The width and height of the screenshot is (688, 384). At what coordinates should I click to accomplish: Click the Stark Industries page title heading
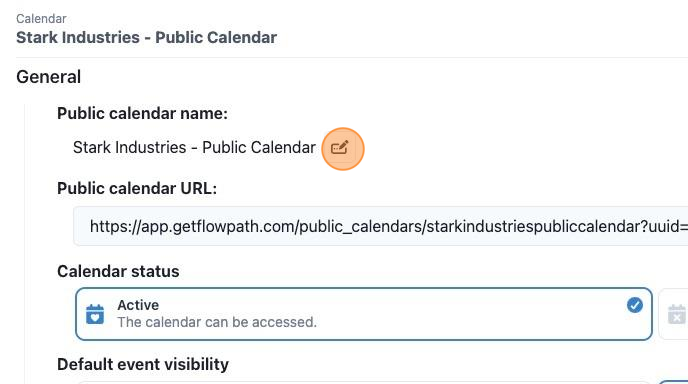147,37
